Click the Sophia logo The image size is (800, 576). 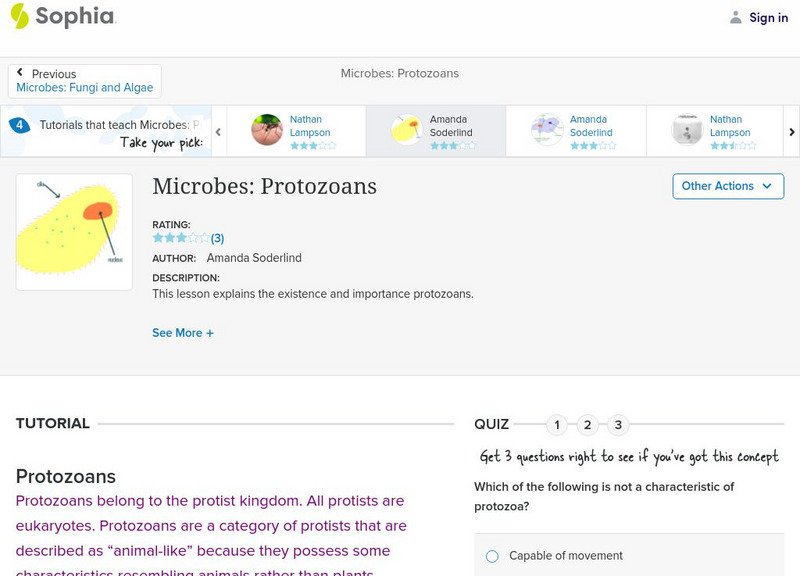point(63,17)
